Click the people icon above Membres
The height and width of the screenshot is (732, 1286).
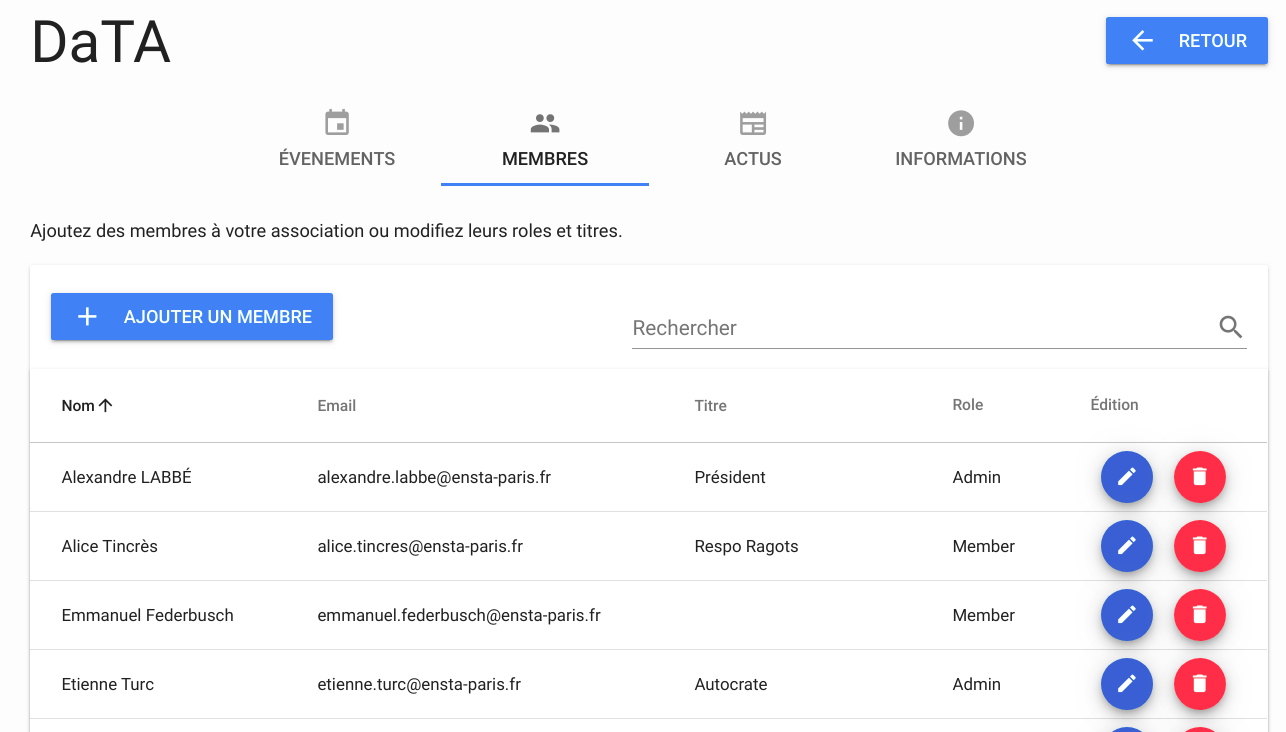tap(545, 123)
